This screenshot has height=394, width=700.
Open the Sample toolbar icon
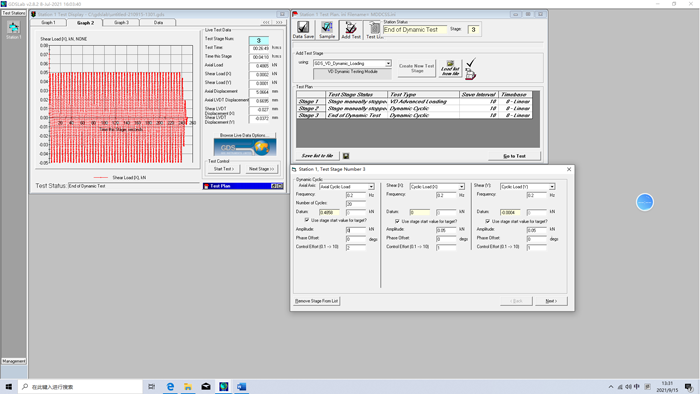click(x=327, y=30)
